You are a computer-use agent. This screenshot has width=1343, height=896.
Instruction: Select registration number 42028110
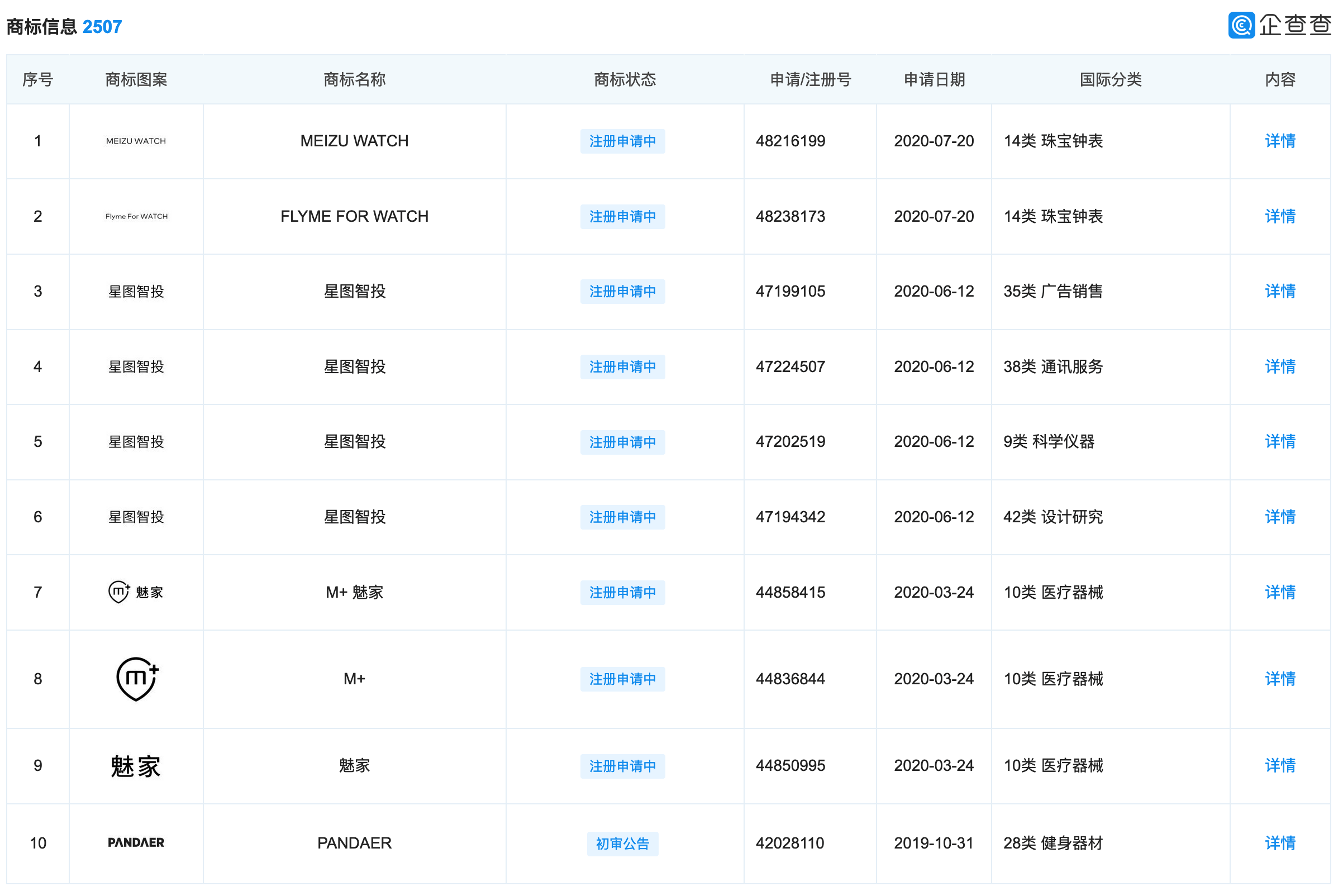(790, 843)
